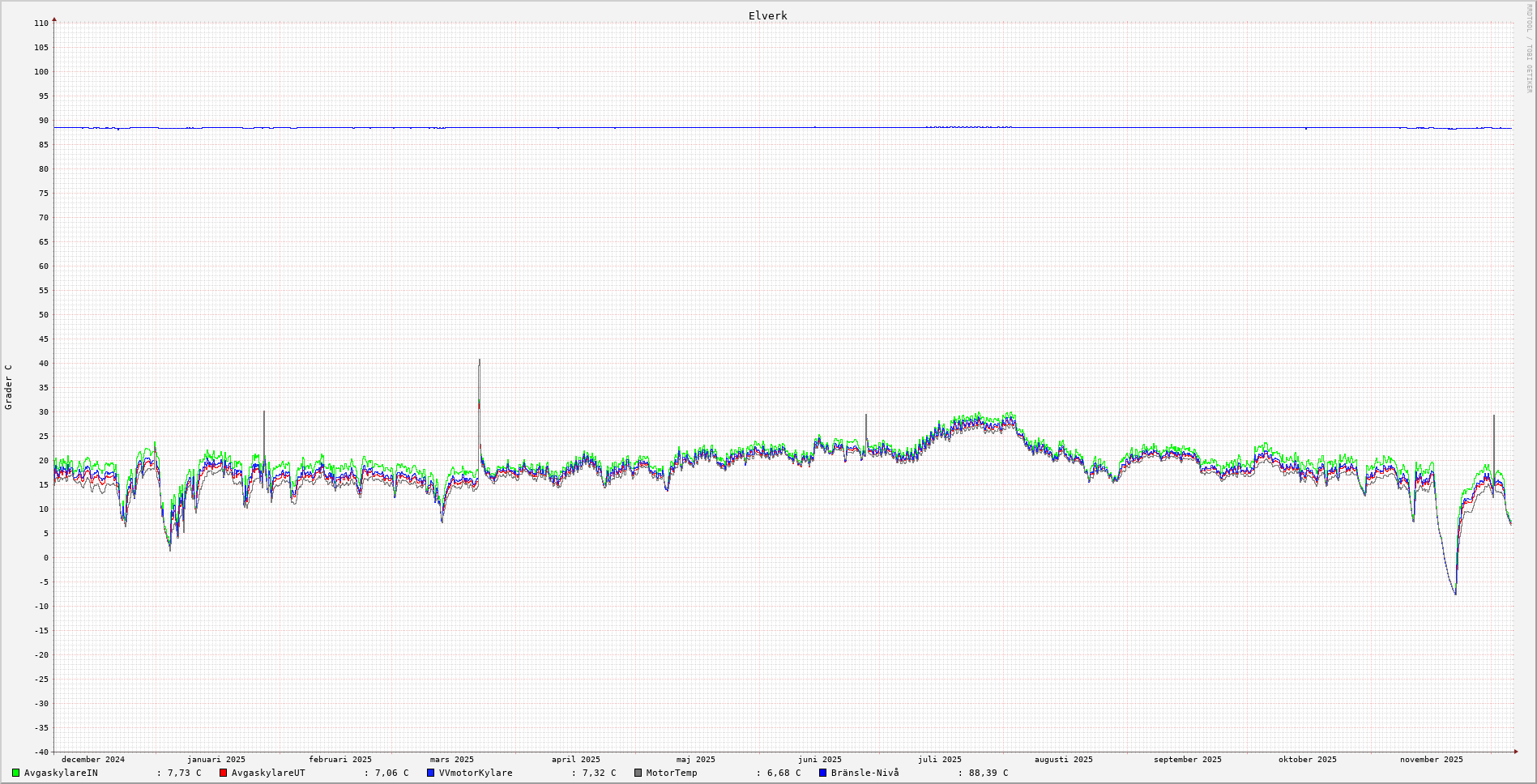This screenshot has height=784, width=1537.
Task: Click the Elverk chart title
Action: click(x=767, y=15)
